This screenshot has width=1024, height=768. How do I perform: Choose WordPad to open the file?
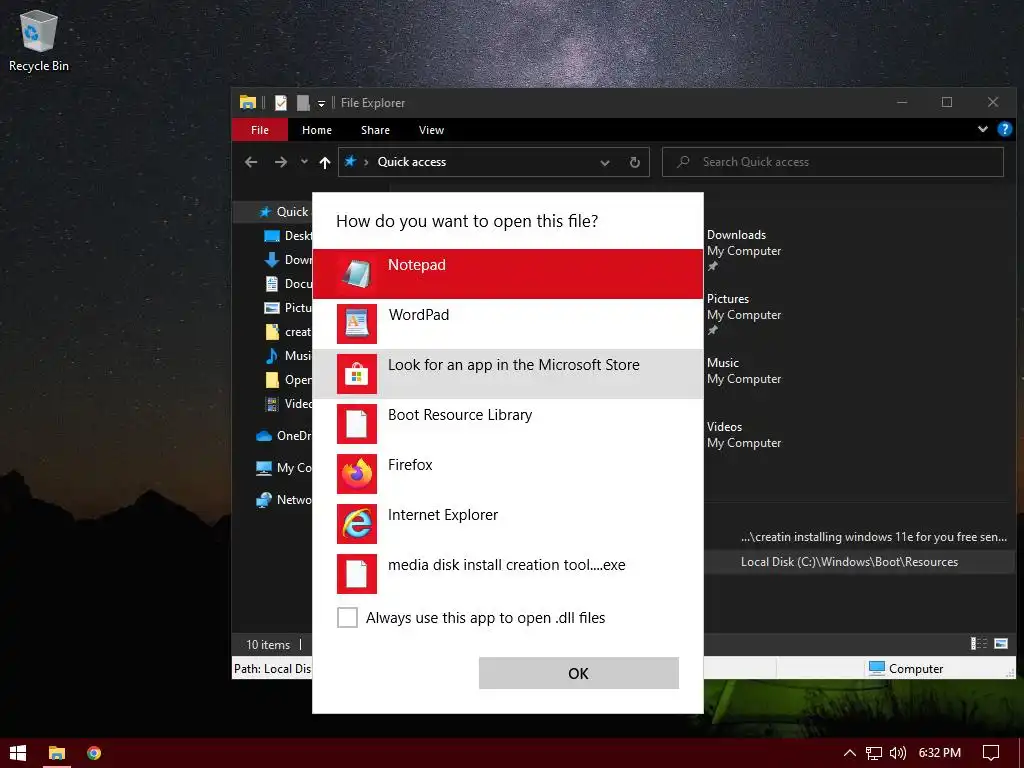[x=507, y=323]
